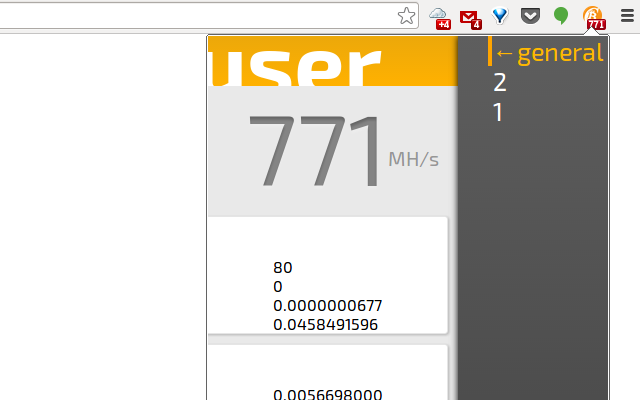
Task: Click the value 80 in stats card
Action: point(282,268)
